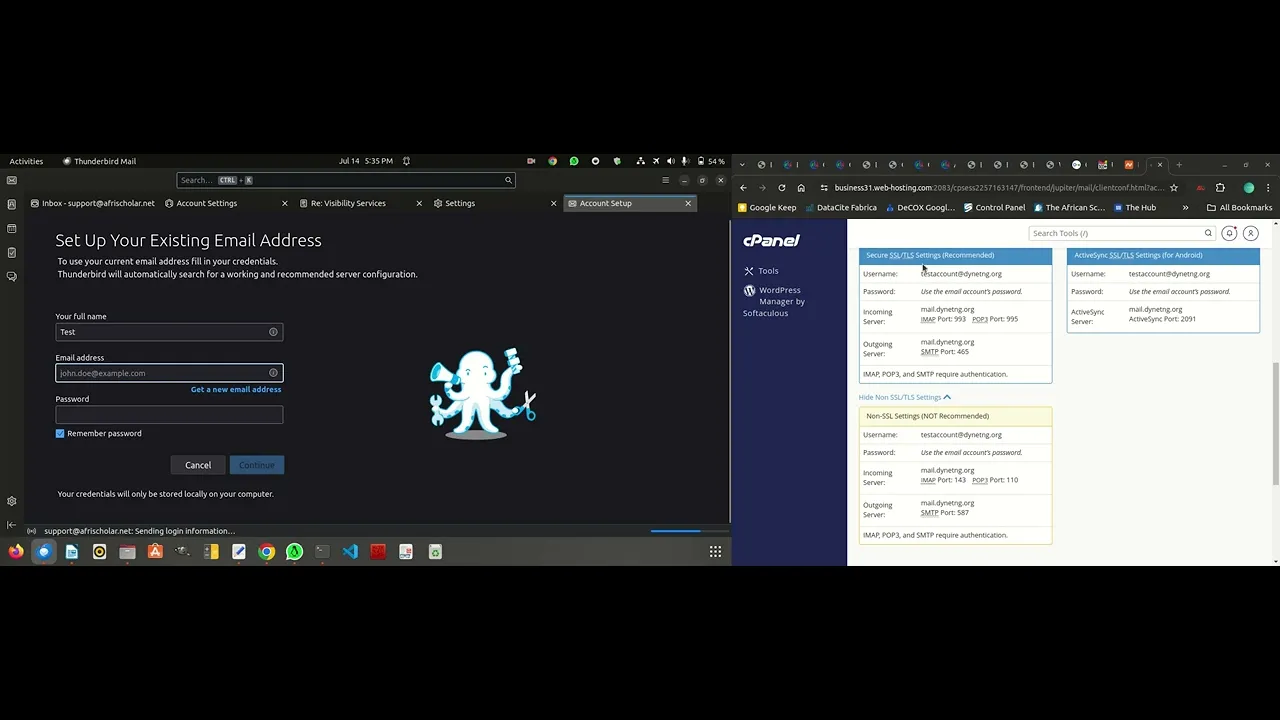
Task: Open battery 54% system menu
Action: click(x=711, y=161)
